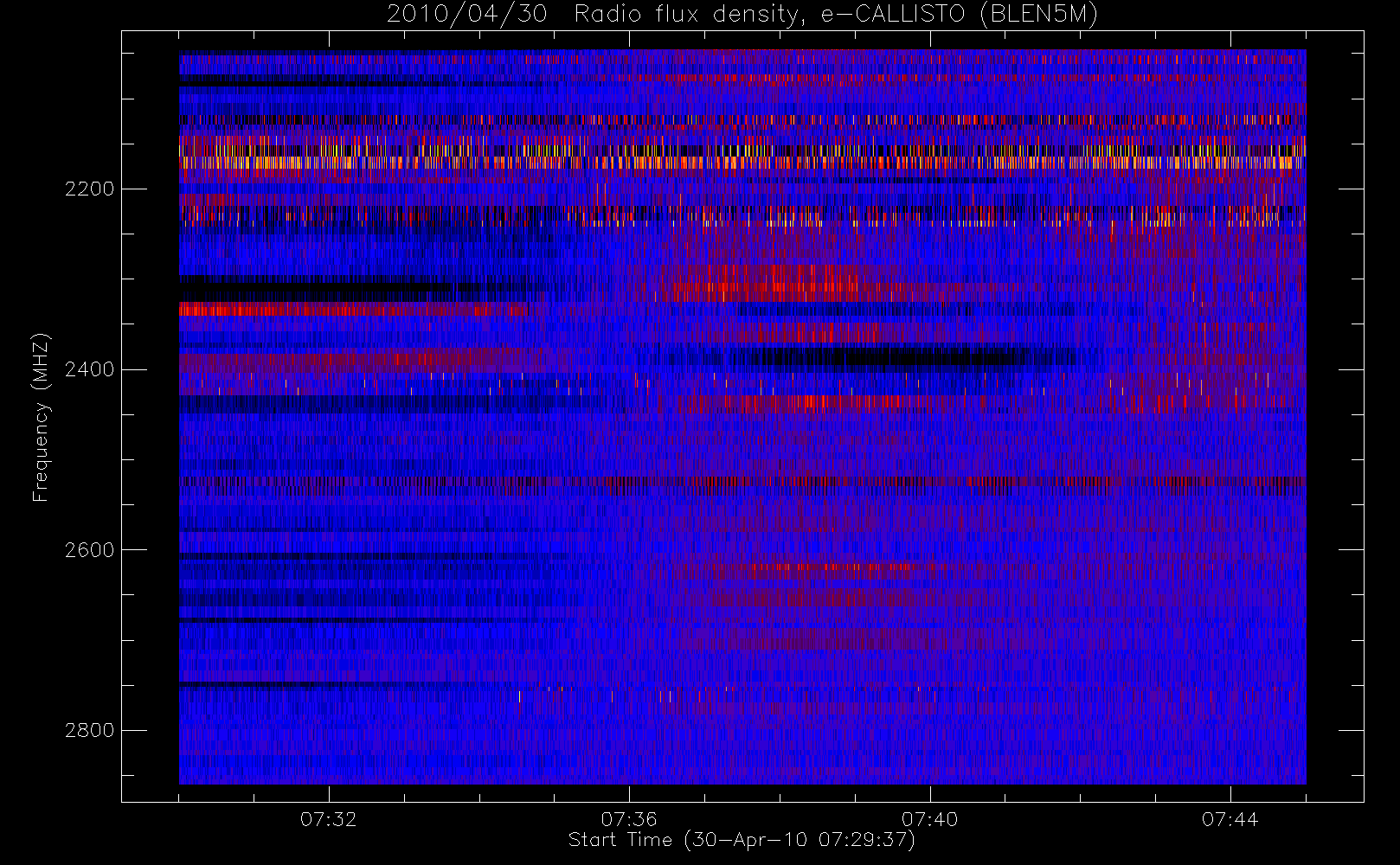
Task: Click the 'Start Time (30-Apr-10 07:29:37)' x-axis label
Action: (x=742, y=840)
